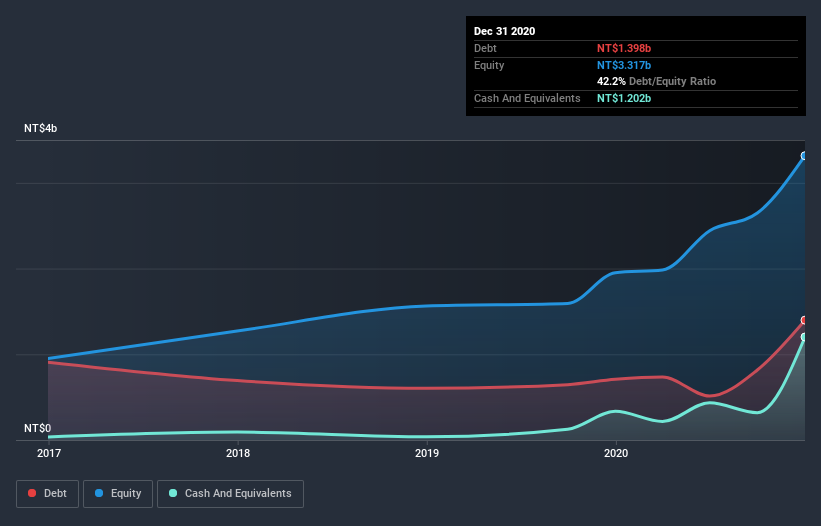Click the blue Equity legend dot

(99, 493)
